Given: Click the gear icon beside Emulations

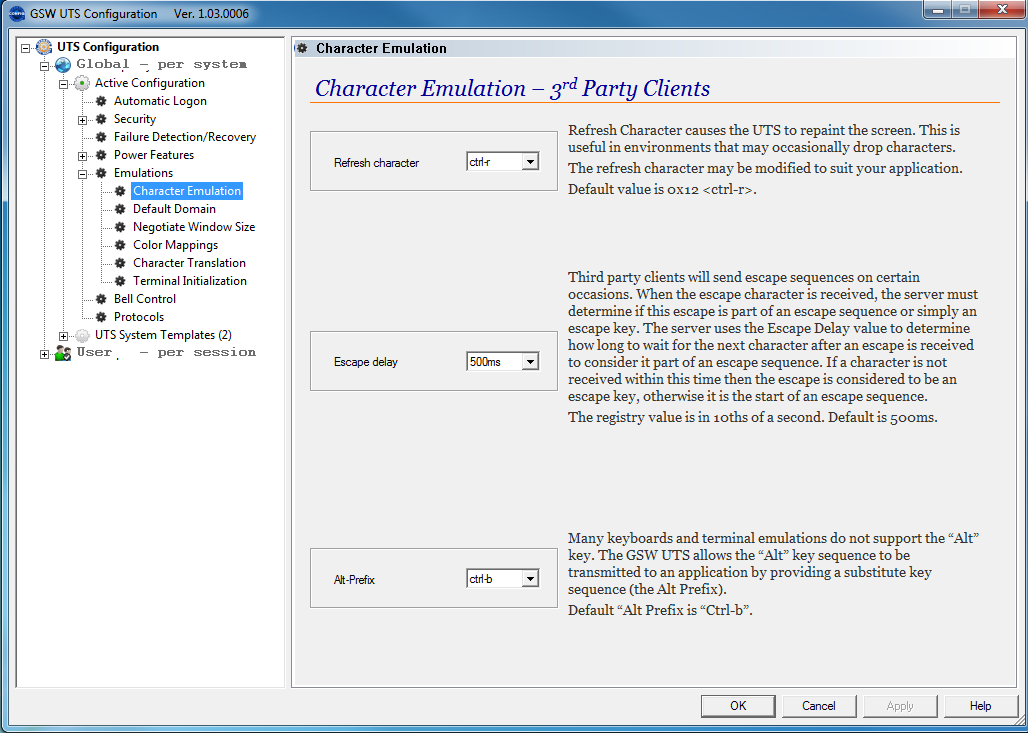Looking at the screenshot, I should [101, 173].
